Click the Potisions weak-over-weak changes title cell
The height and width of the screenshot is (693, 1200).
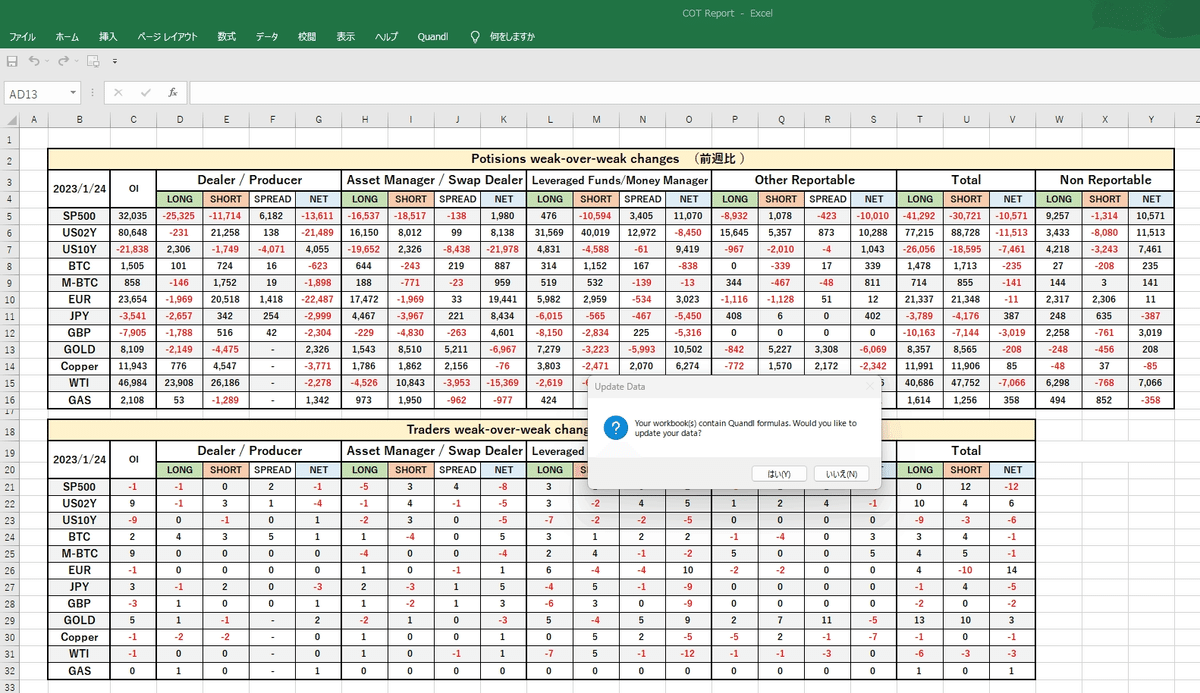610,158
